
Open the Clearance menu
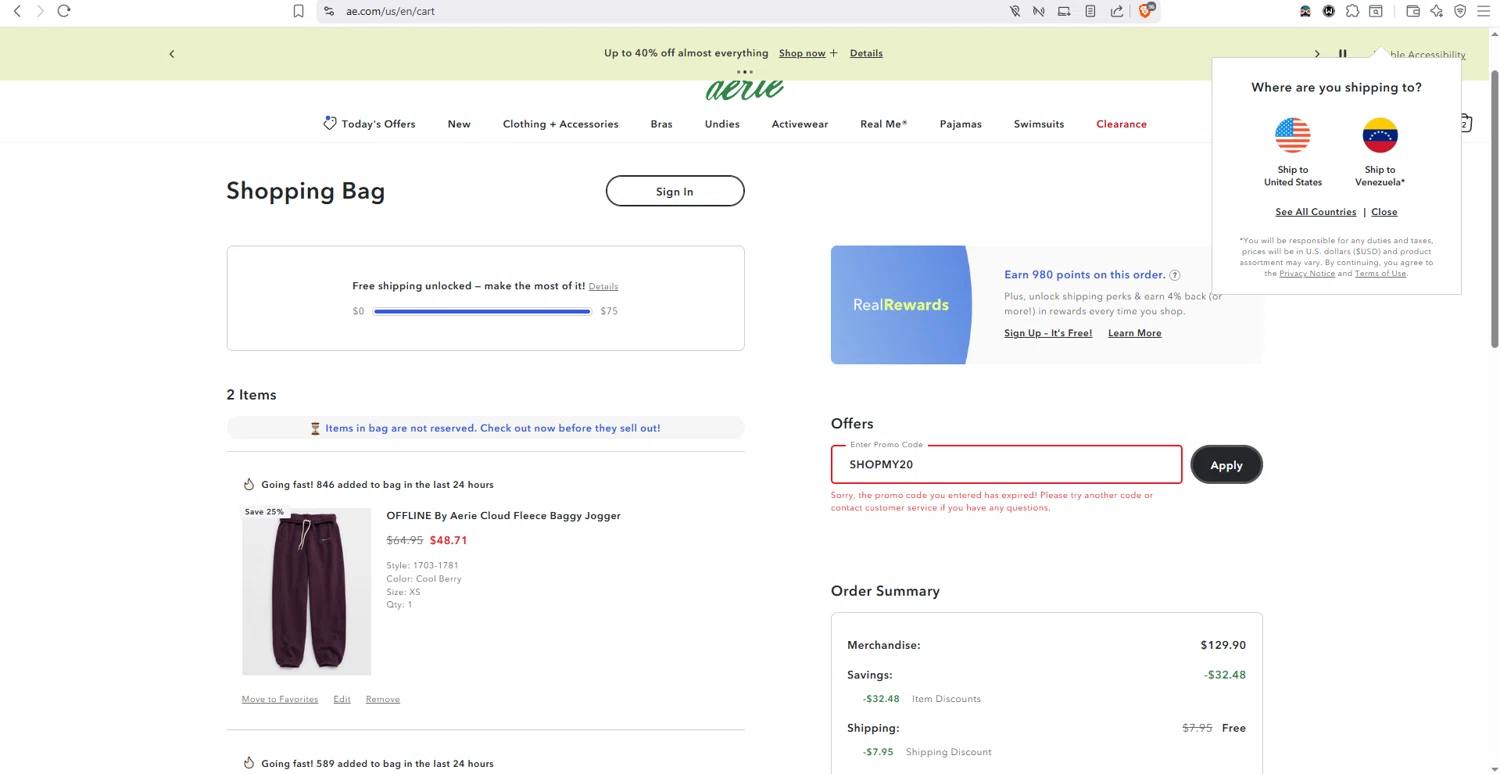pyautogui.click(x=1121, y=124)
